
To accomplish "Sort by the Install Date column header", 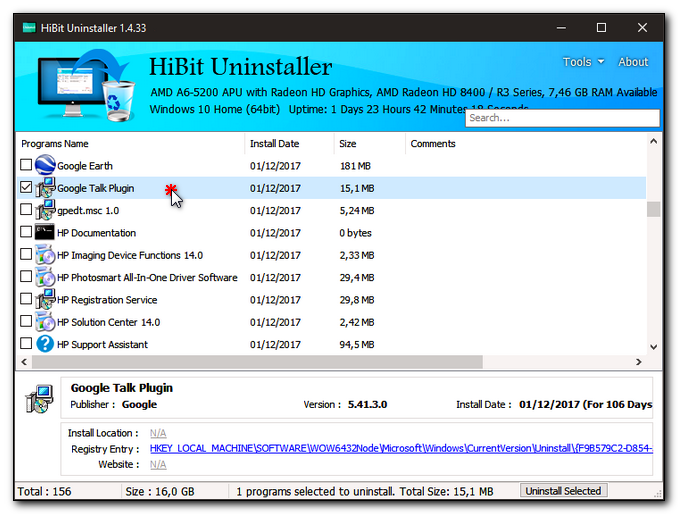I will (x=289, y=144).
